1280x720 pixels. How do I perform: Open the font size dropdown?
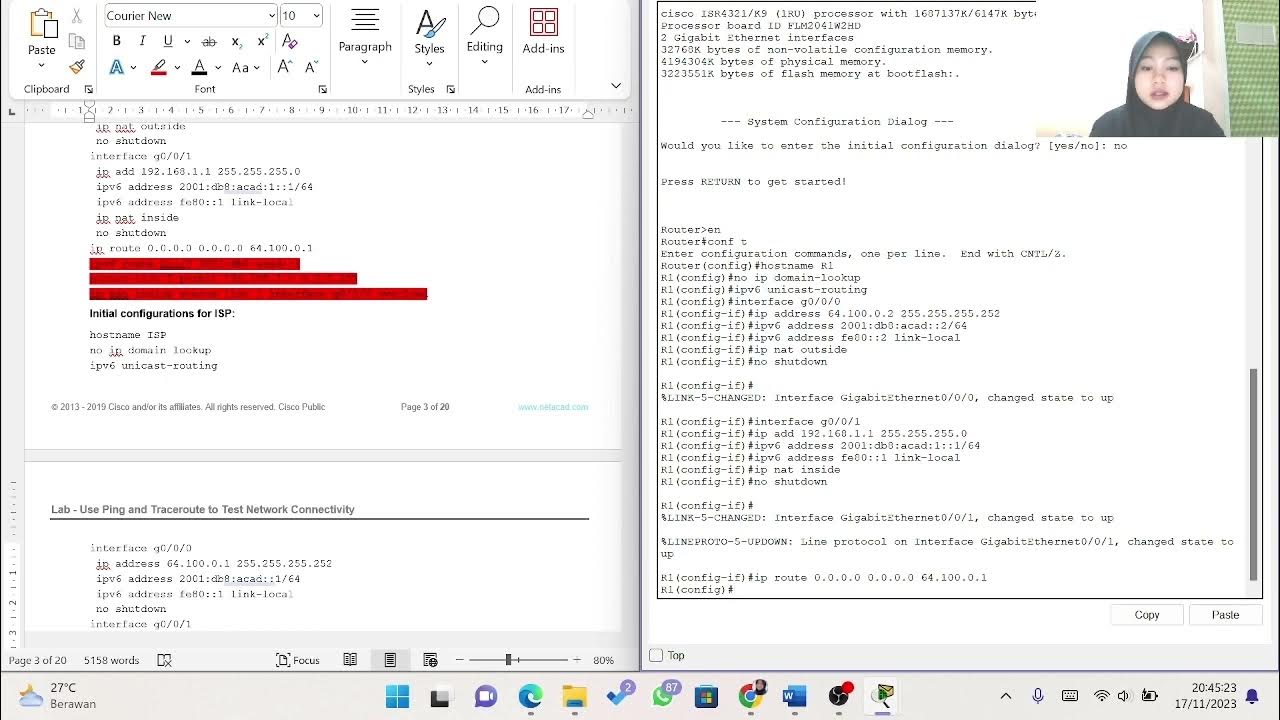pos(316,15)
